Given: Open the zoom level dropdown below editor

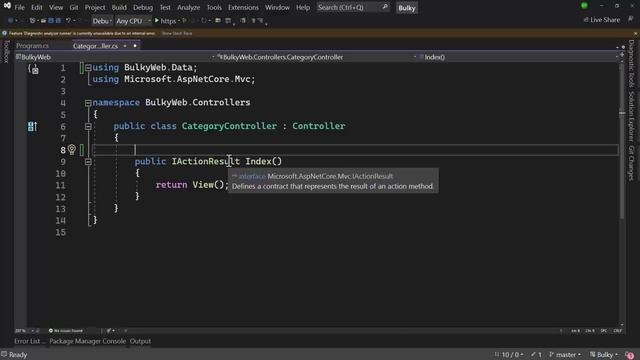Looking at the screenshot, I should [24, 331].
